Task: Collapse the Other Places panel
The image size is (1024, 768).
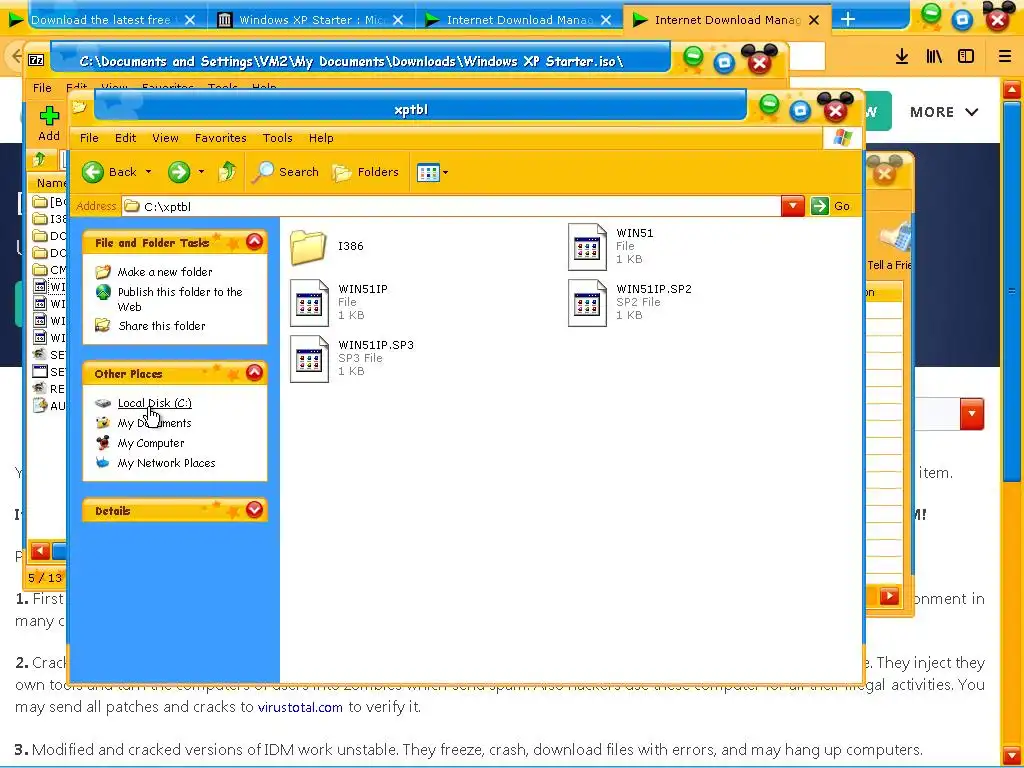Action: 254,373
